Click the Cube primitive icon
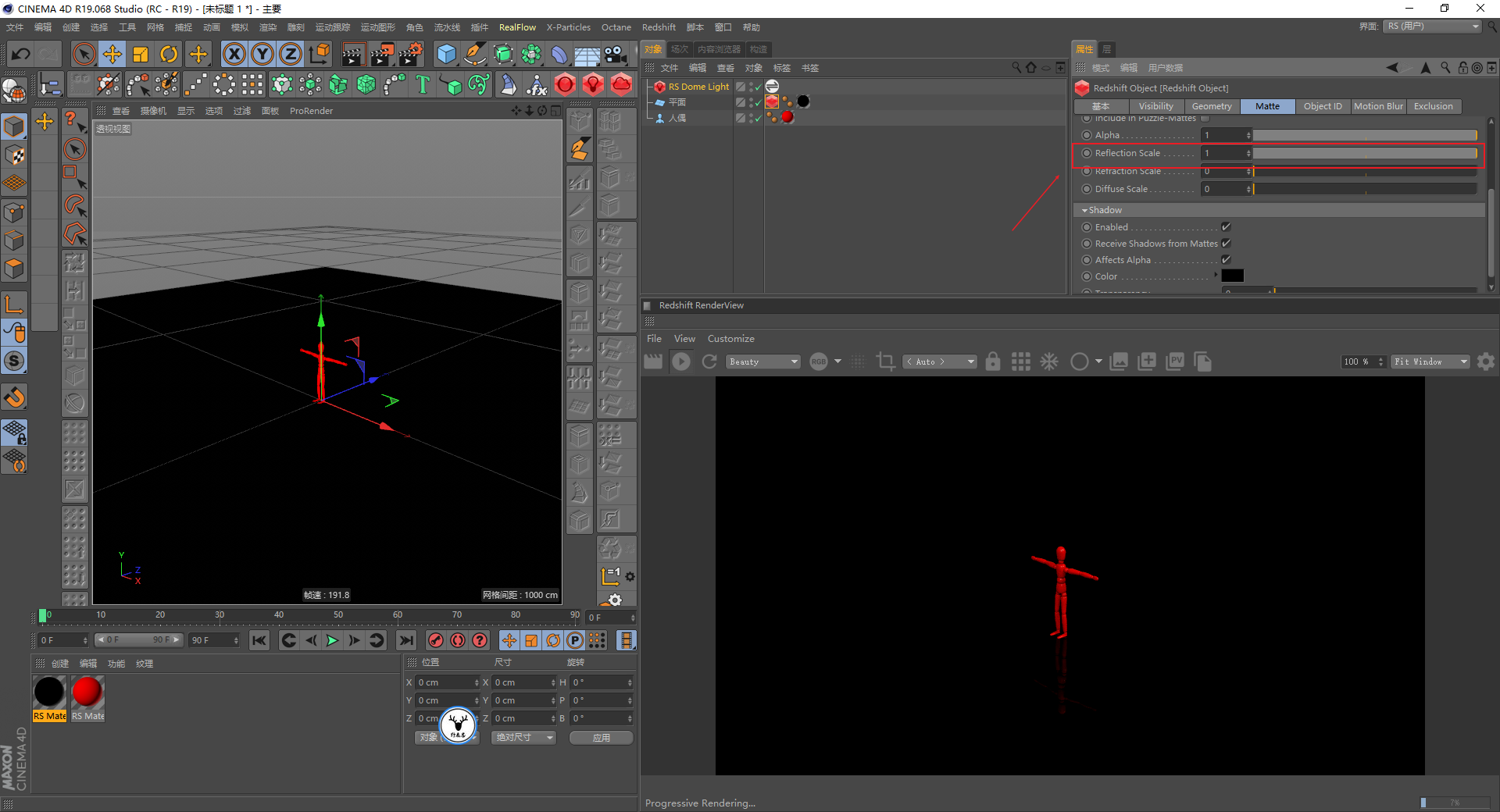Viewport: 1500px width, 812px height. (446, 54)
